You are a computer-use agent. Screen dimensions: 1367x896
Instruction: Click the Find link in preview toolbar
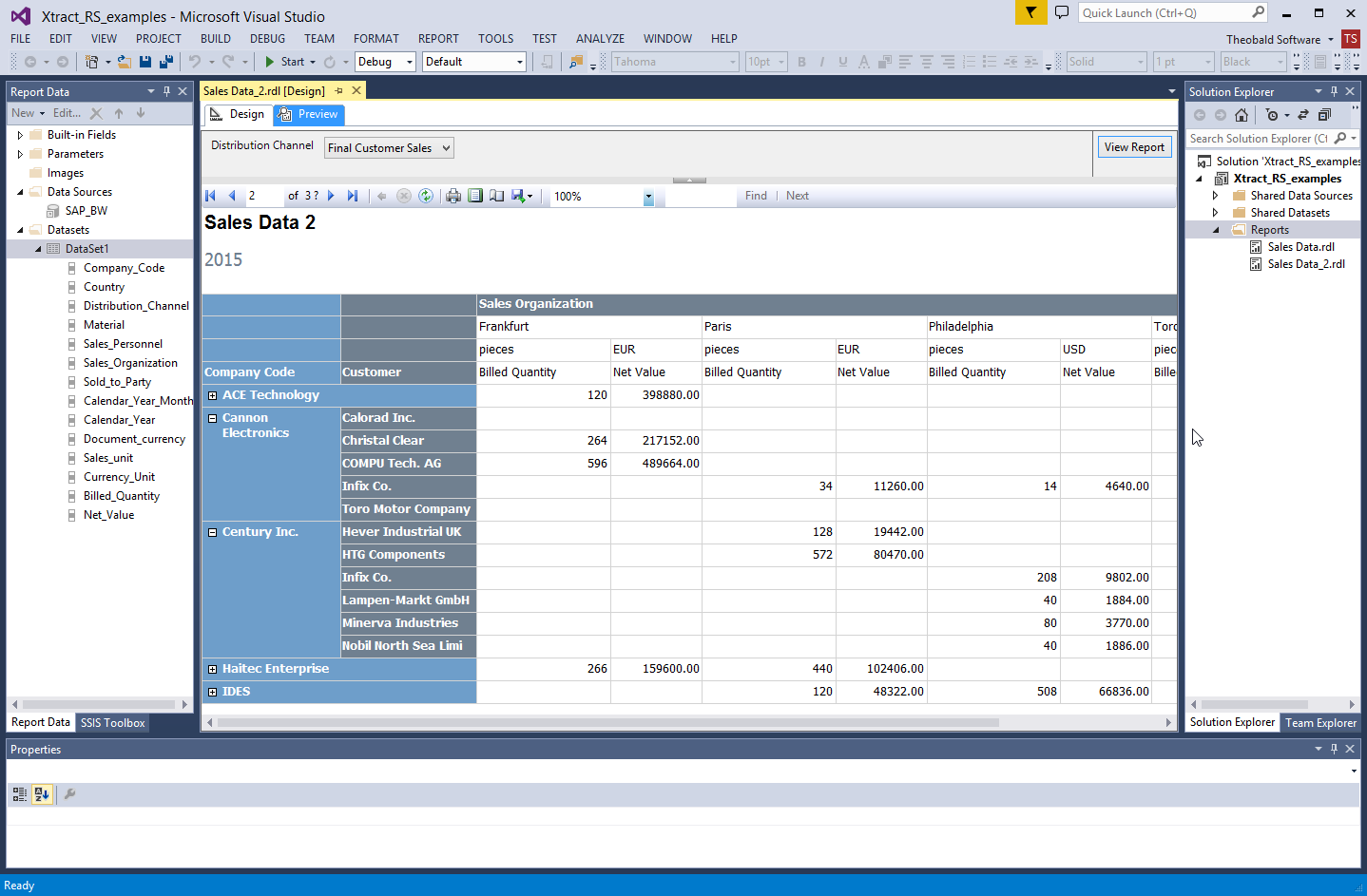point(756,196)
